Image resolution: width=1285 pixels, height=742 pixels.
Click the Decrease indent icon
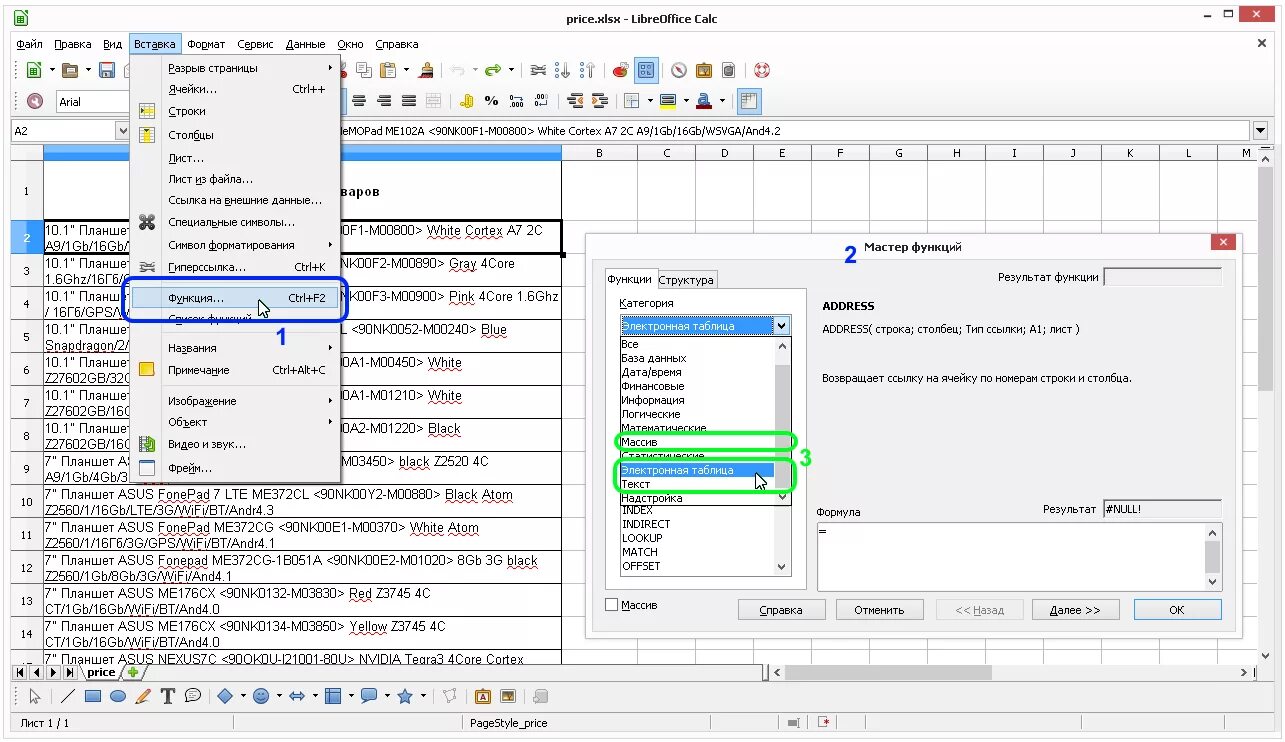click(x=575, y=101)
